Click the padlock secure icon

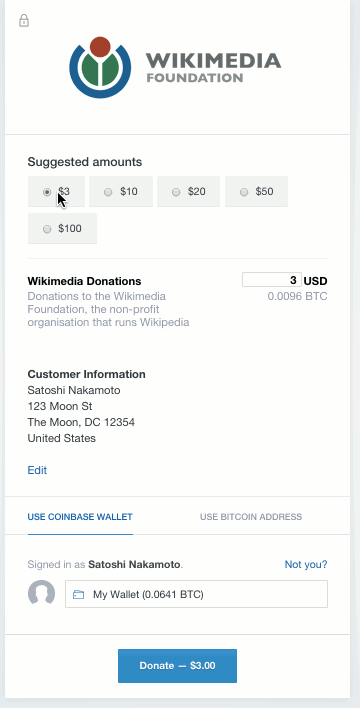click(x=24, y=21)
